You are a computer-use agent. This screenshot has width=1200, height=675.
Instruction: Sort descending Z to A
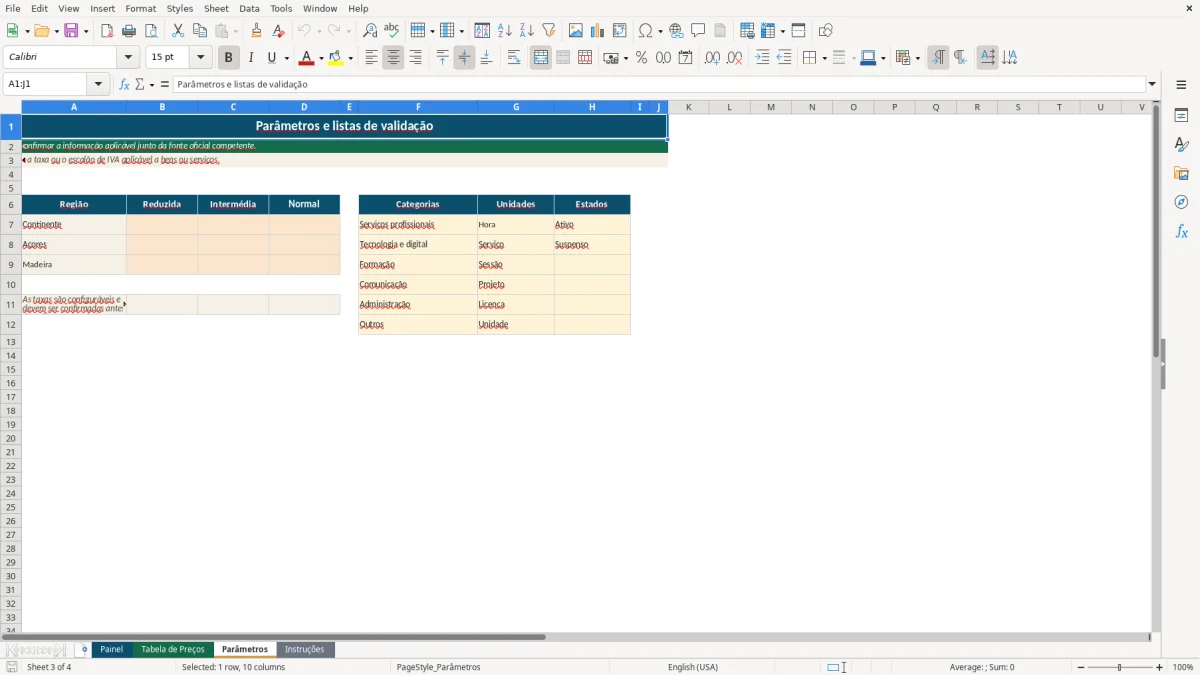[x=526, y=31]
